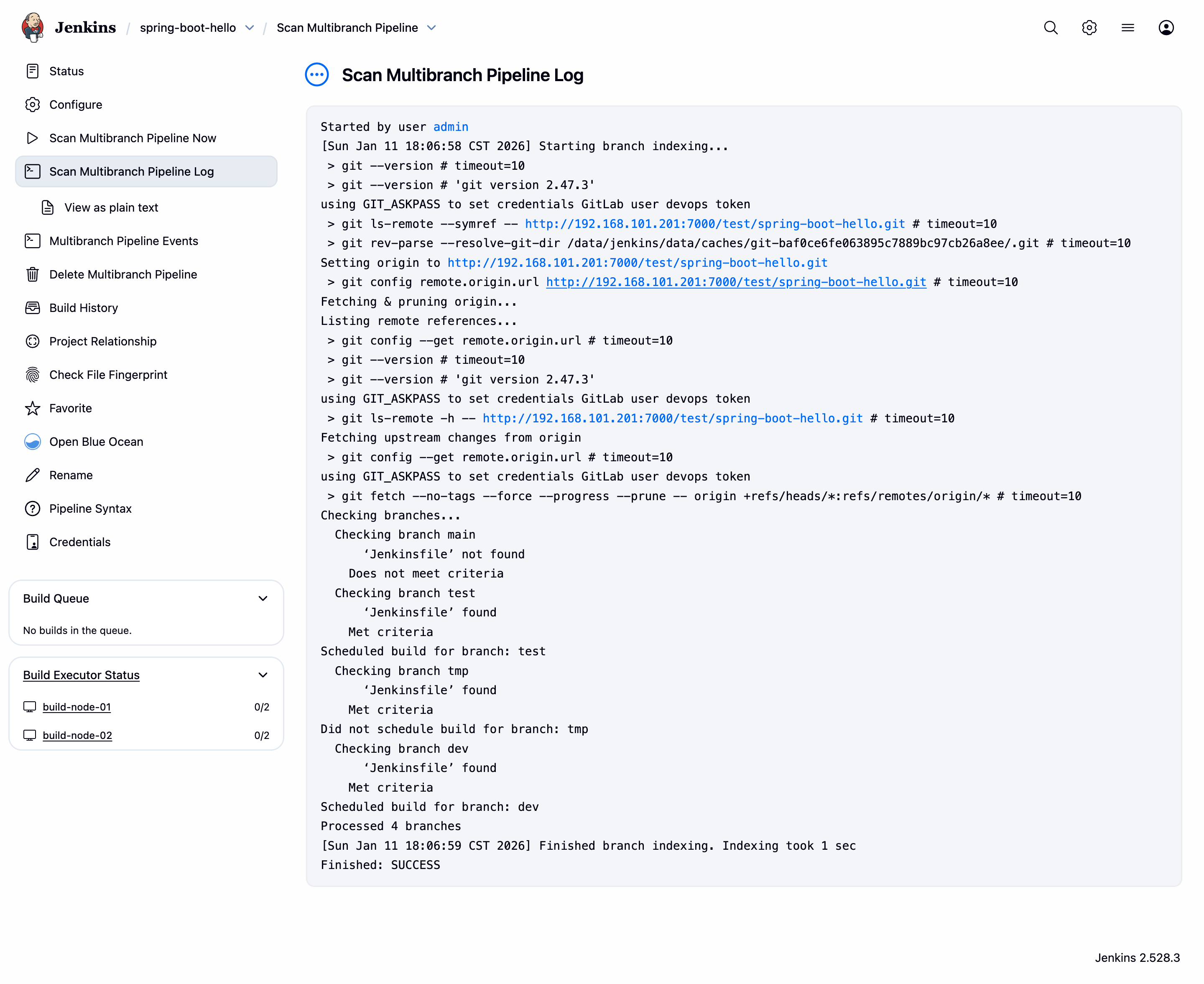Screen dimensions: 1204x984
Task: Click underlined remote.origin.url repository link
Action: 735,282
